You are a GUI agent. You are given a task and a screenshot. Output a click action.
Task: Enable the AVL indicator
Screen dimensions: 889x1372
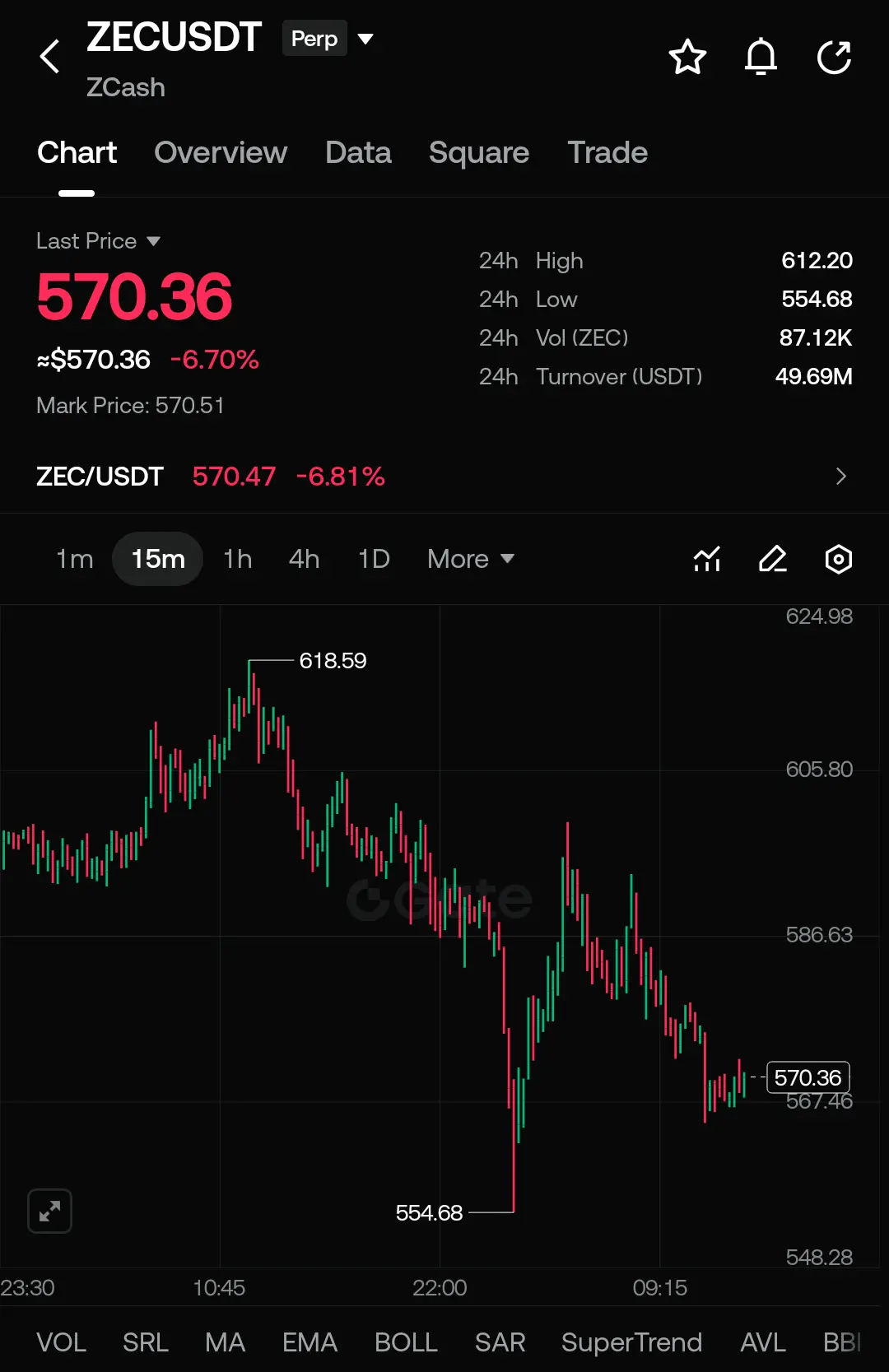[763, 1342]
